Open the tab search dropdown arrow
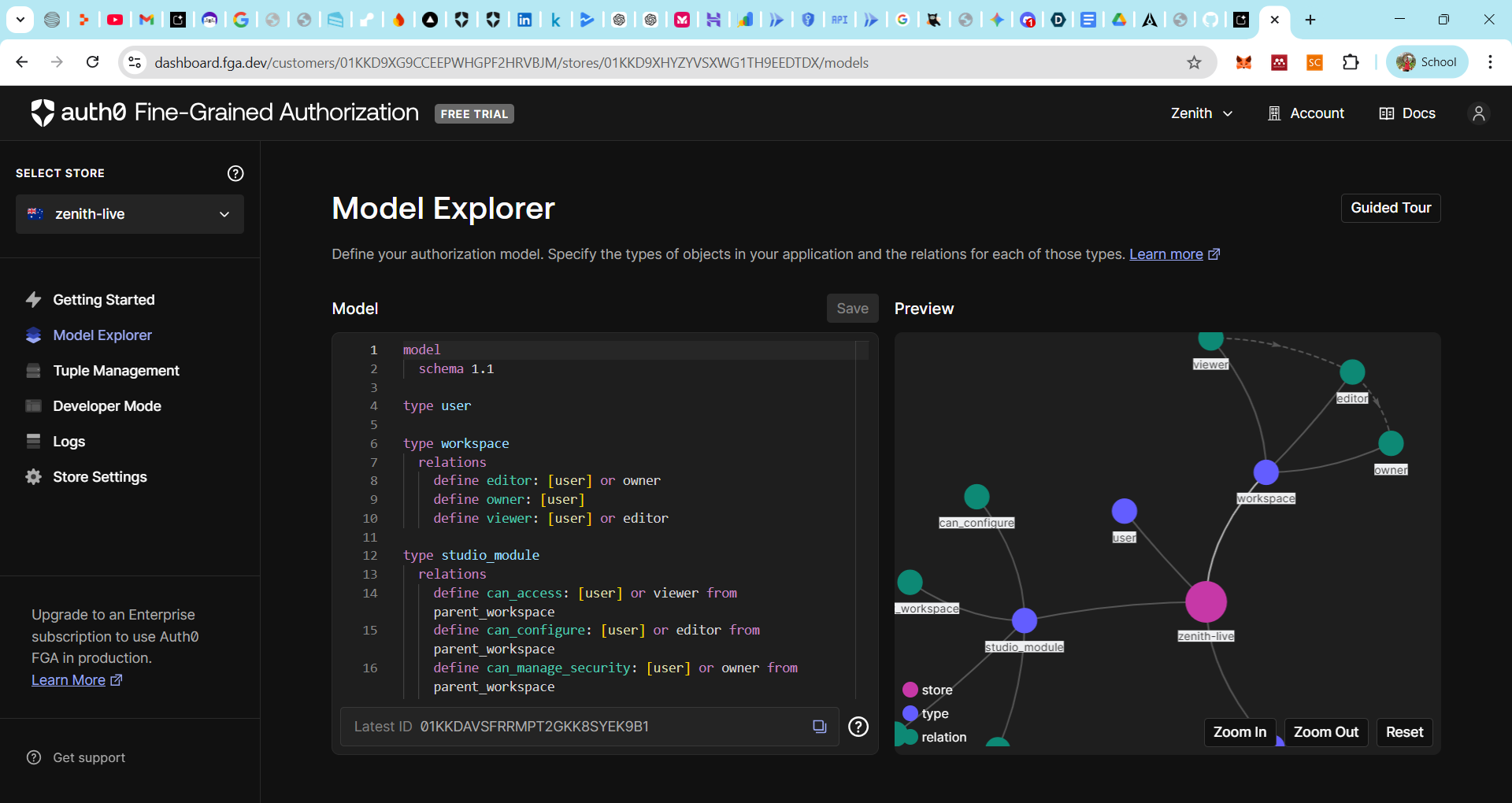Screen dimensions: 1512x803 tap(20, 20)
